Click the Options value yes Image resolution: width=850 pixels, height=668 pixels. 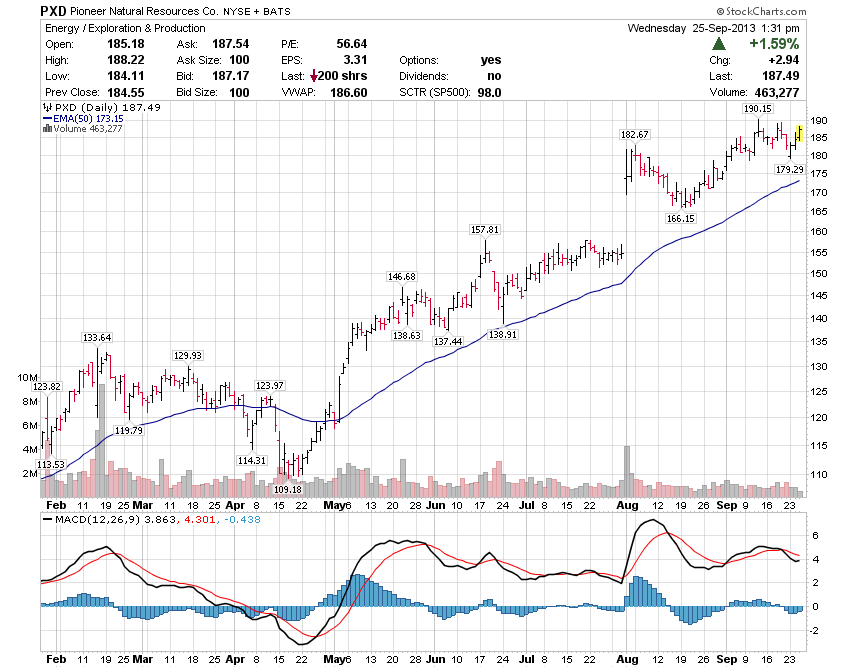(x=491, y=60)
